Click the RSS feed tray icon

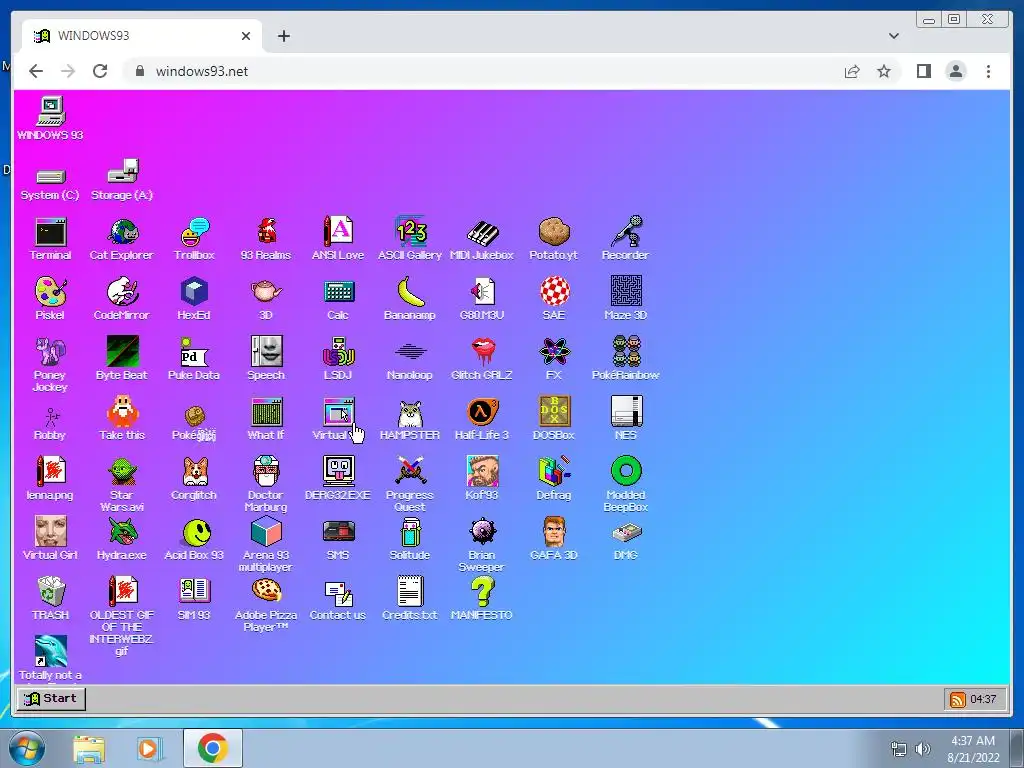[957, 699]
